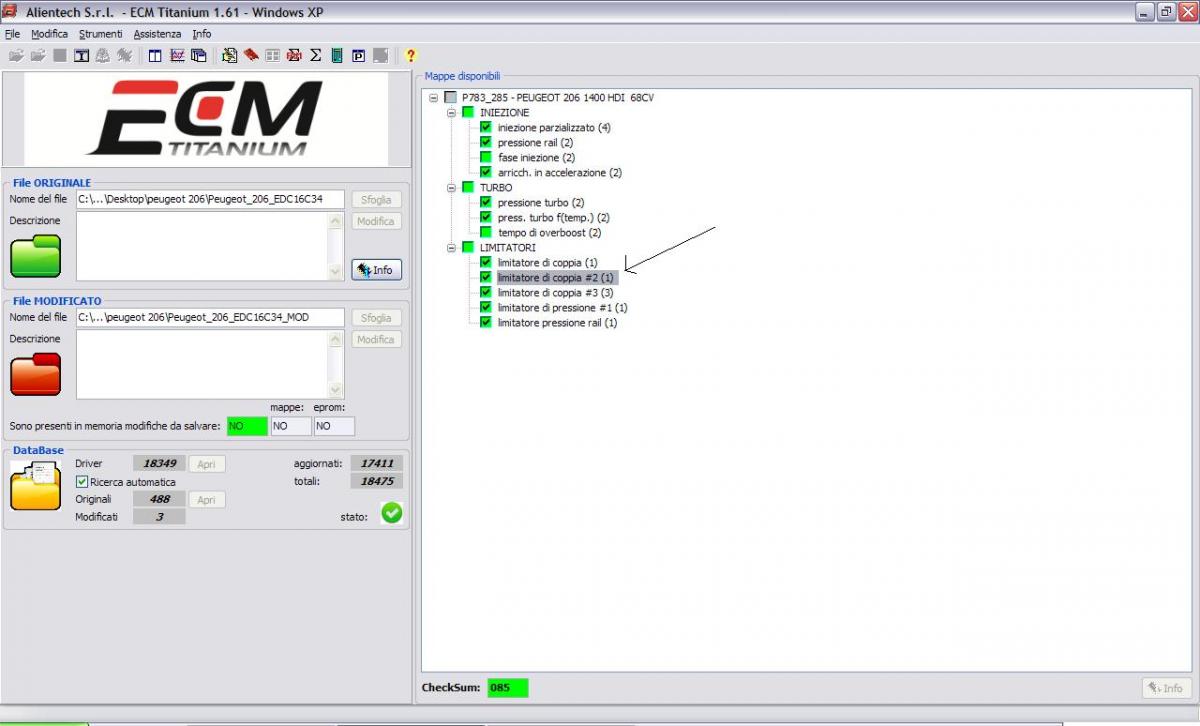Click the Info button in File ORIGINALE
Viewport: 1200px width, 726px height.
coord(376,270)
